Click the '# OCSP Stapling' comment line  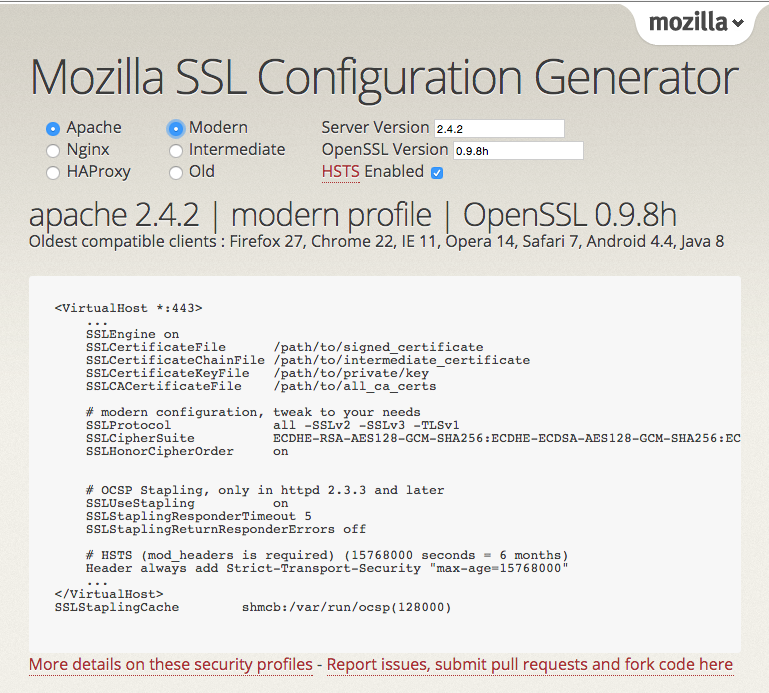pyautogui.click(x=265, y=490)
